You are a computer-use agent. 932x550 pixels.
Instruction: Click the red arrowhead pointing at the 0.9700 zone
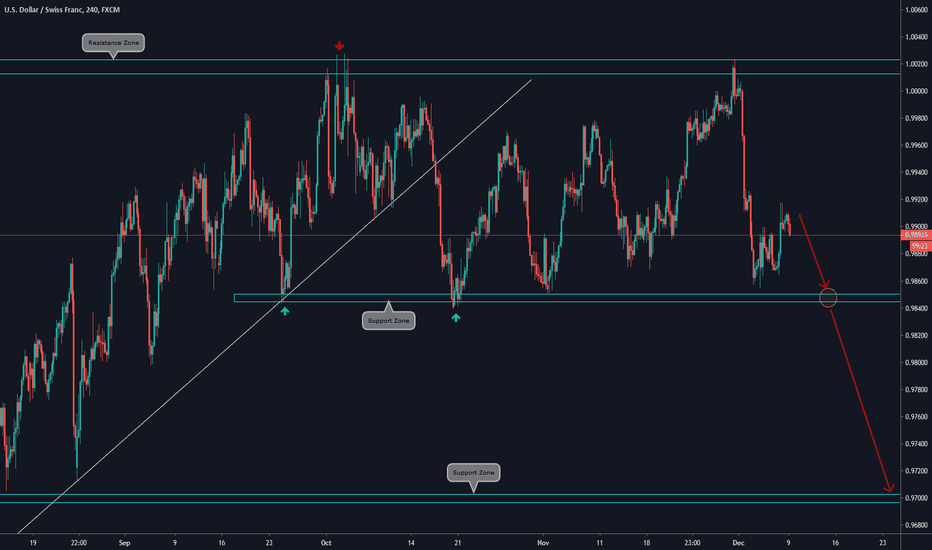tap(888, 489)
